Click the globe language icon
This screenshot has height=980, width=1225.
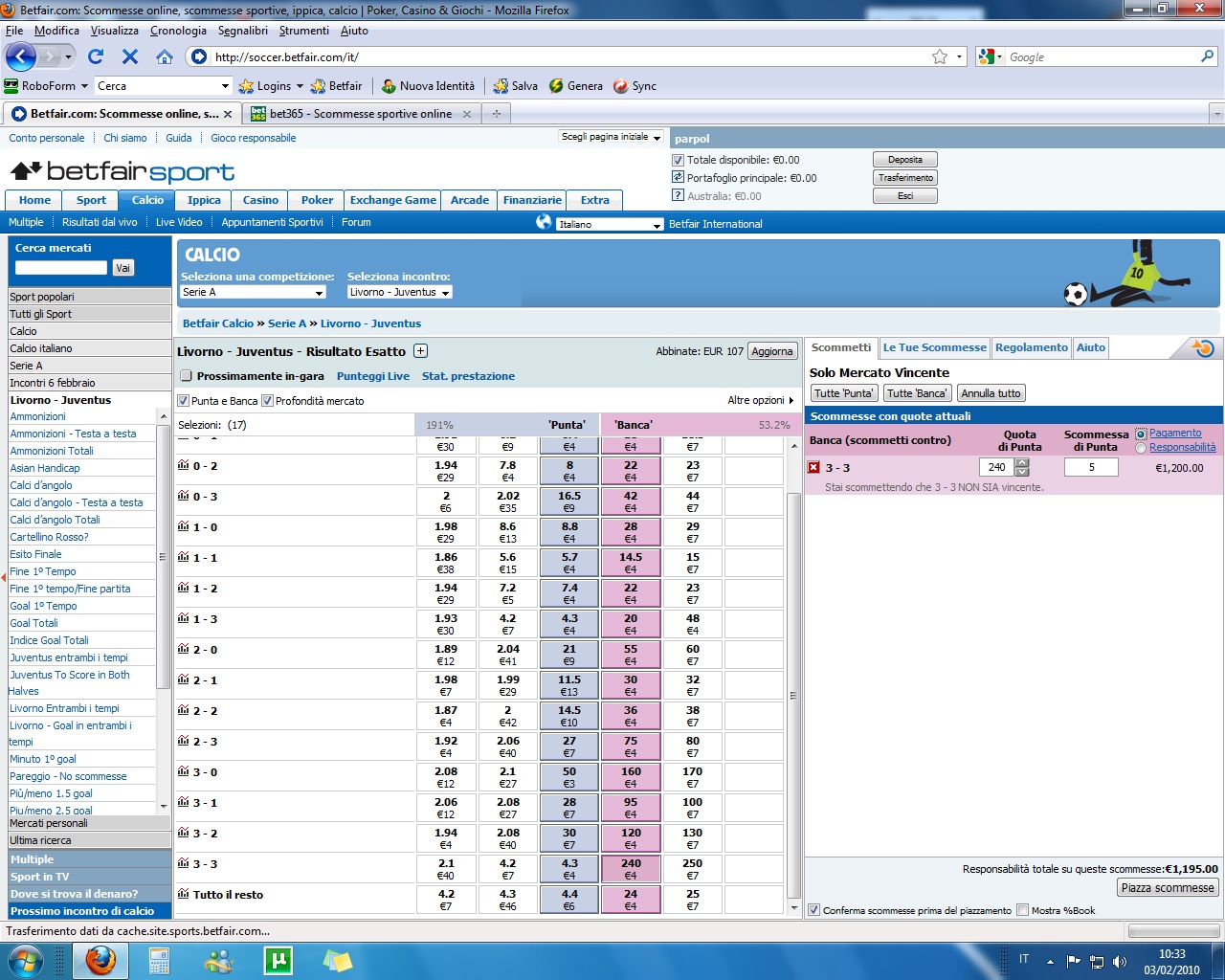(x=544, y=222)
